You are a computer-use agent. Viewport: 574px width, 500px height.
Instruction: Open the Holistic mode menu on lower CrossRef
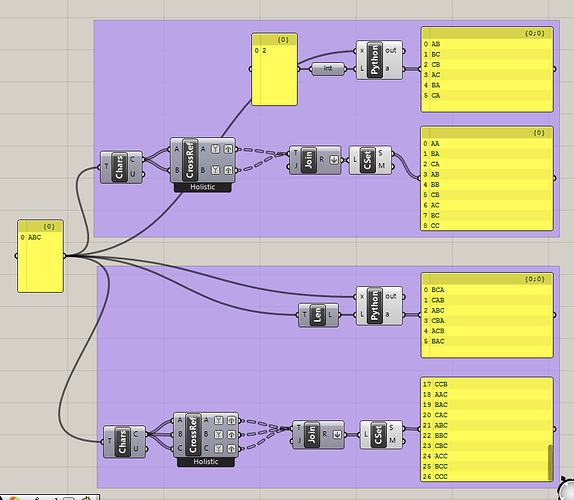pyautogui.click(x=206, y=462)
